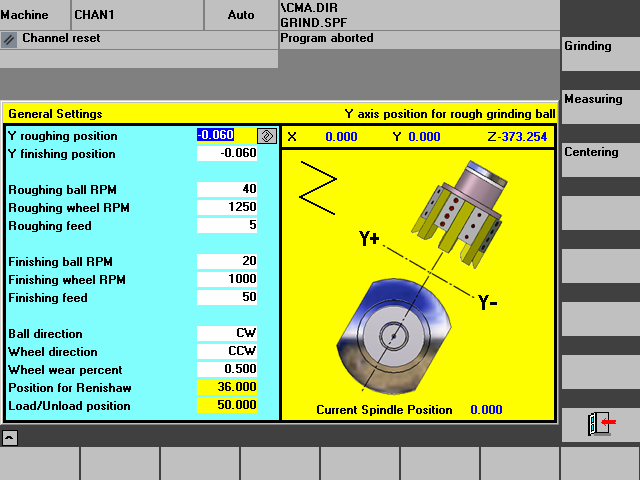Select the Wheel wear percent field
The image size is (640, 480).
[x=227, y=369]
